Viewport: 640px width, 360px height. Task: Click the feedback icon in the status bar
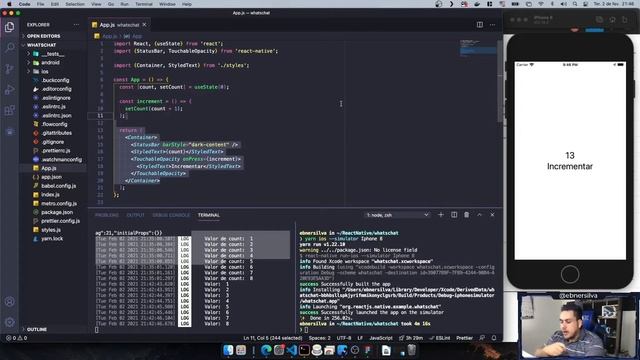(x=482, y=338)
